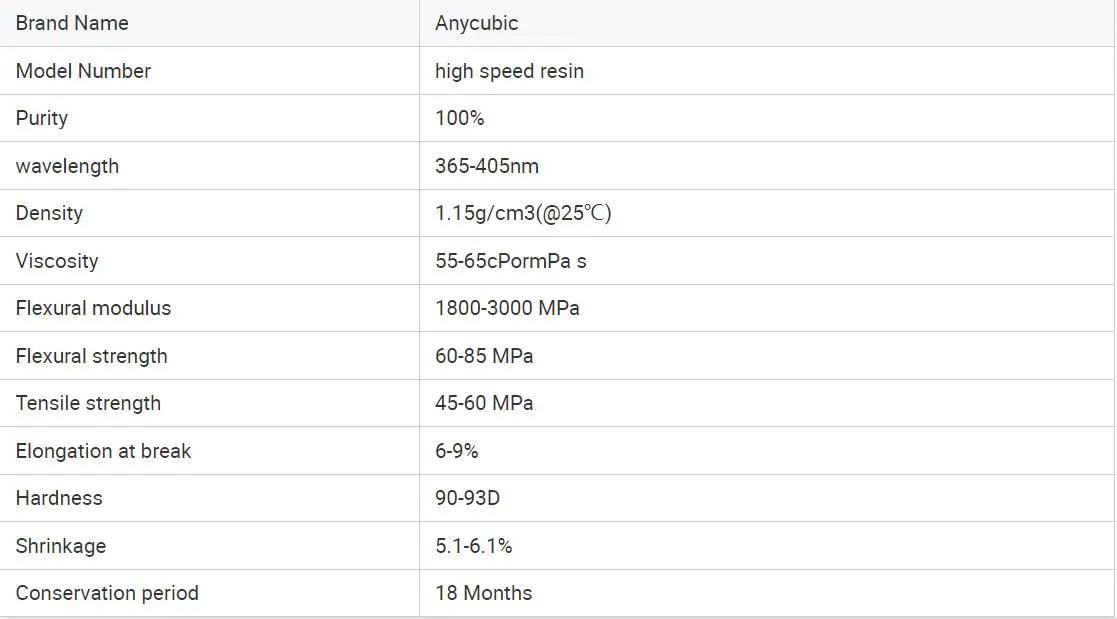Click the Flexural modulus label
Viewport: 1117px width, 619px height.
(x=93, y=308)
